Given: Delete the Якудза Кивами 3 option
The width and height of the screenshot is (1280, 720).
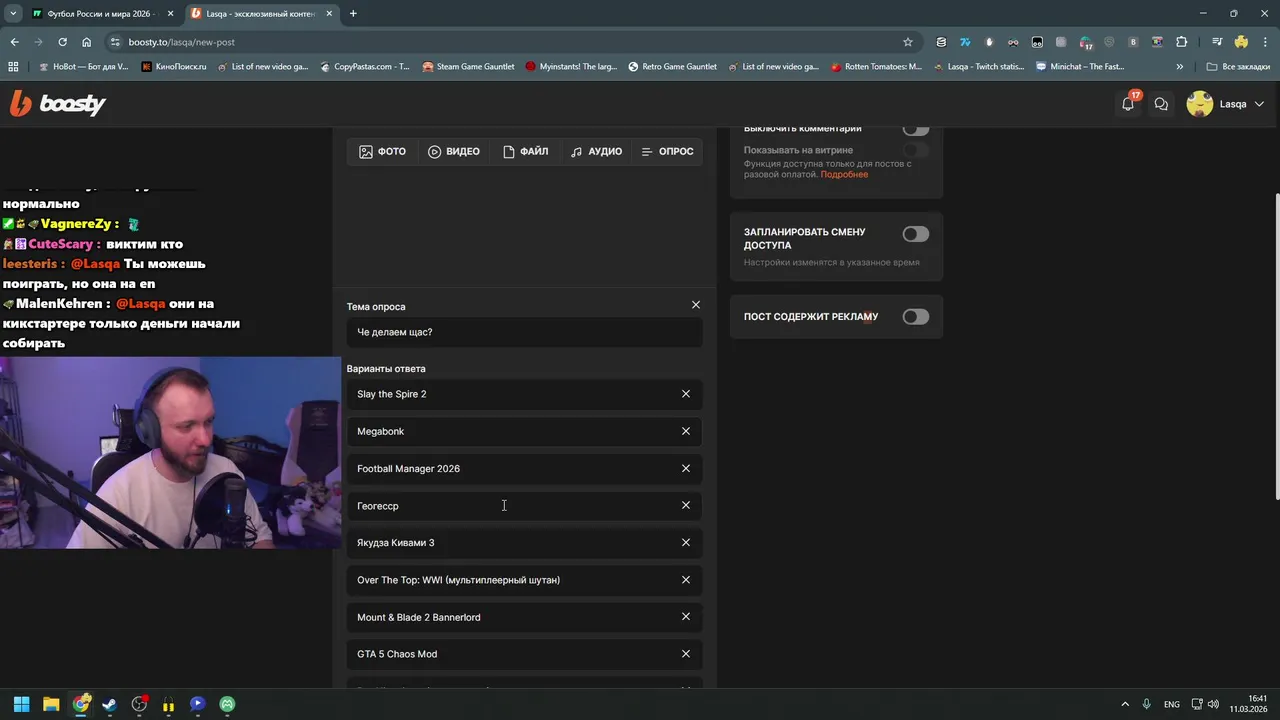Looking at the screenshot, I should [686, 542].
